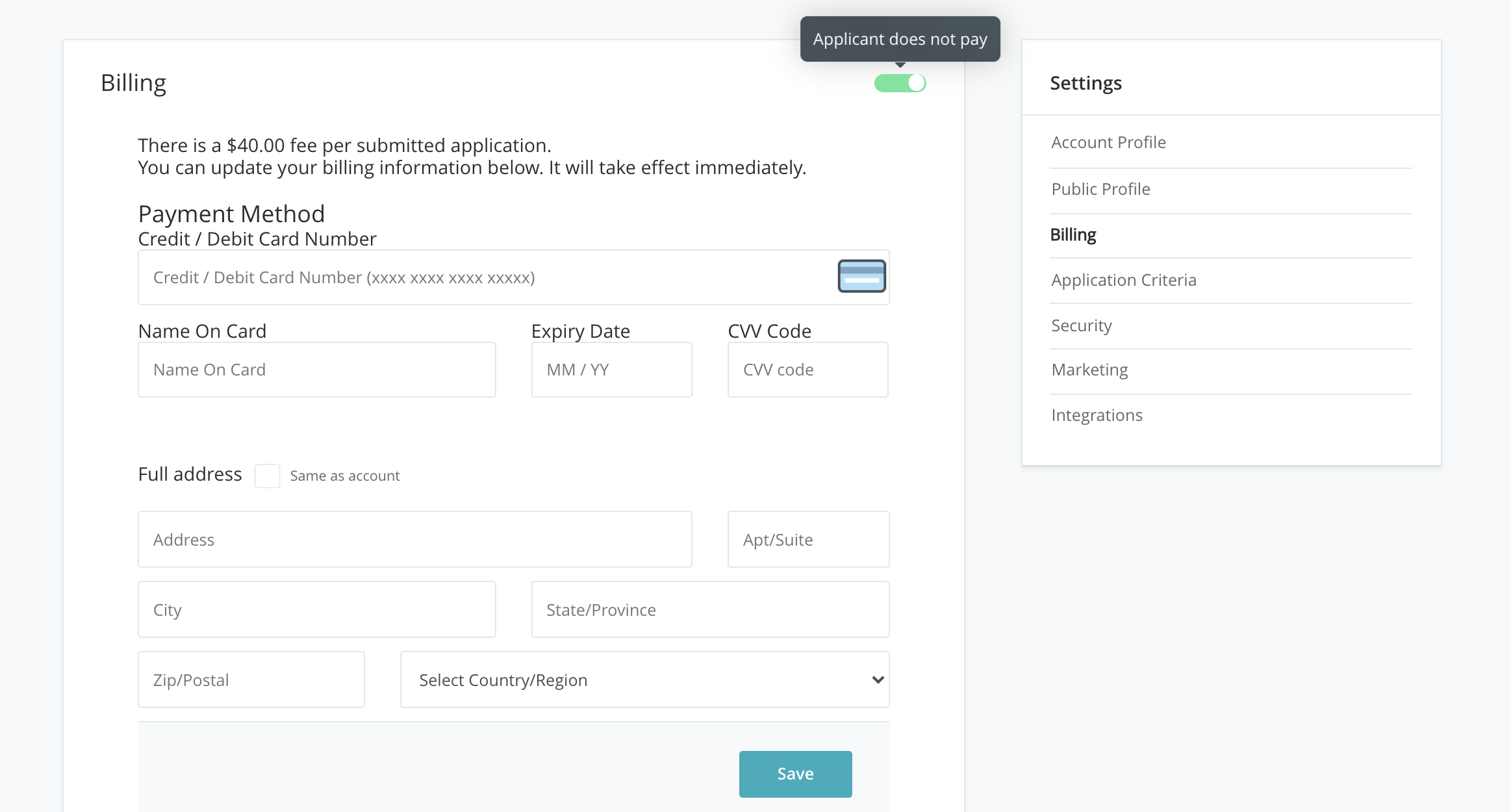Image resolution: width=1511 pixels, height=812 pixels.
Task: Open Application Criteria settings
Action: click(x=1123, y=280)
